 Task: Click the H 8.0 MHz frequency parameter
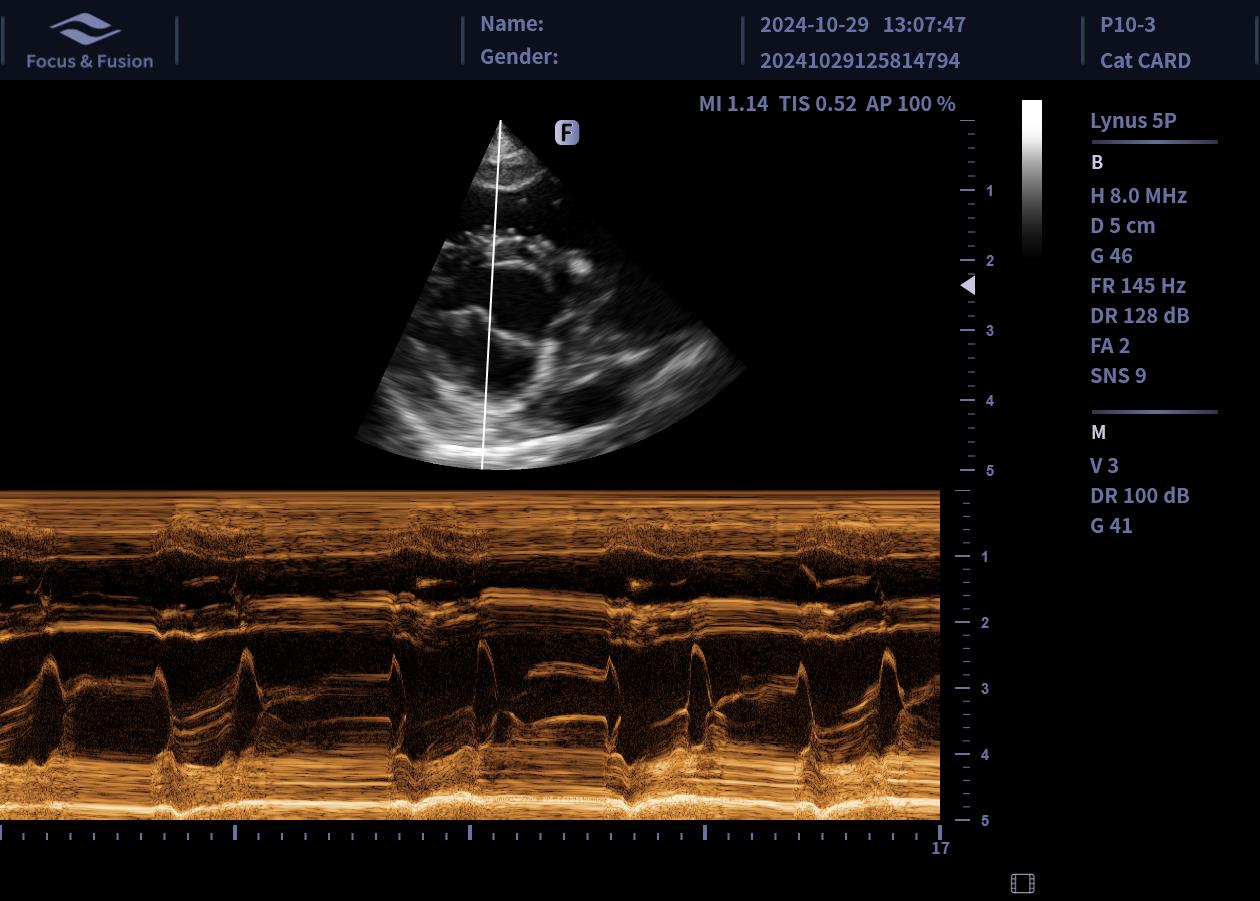1138,195
